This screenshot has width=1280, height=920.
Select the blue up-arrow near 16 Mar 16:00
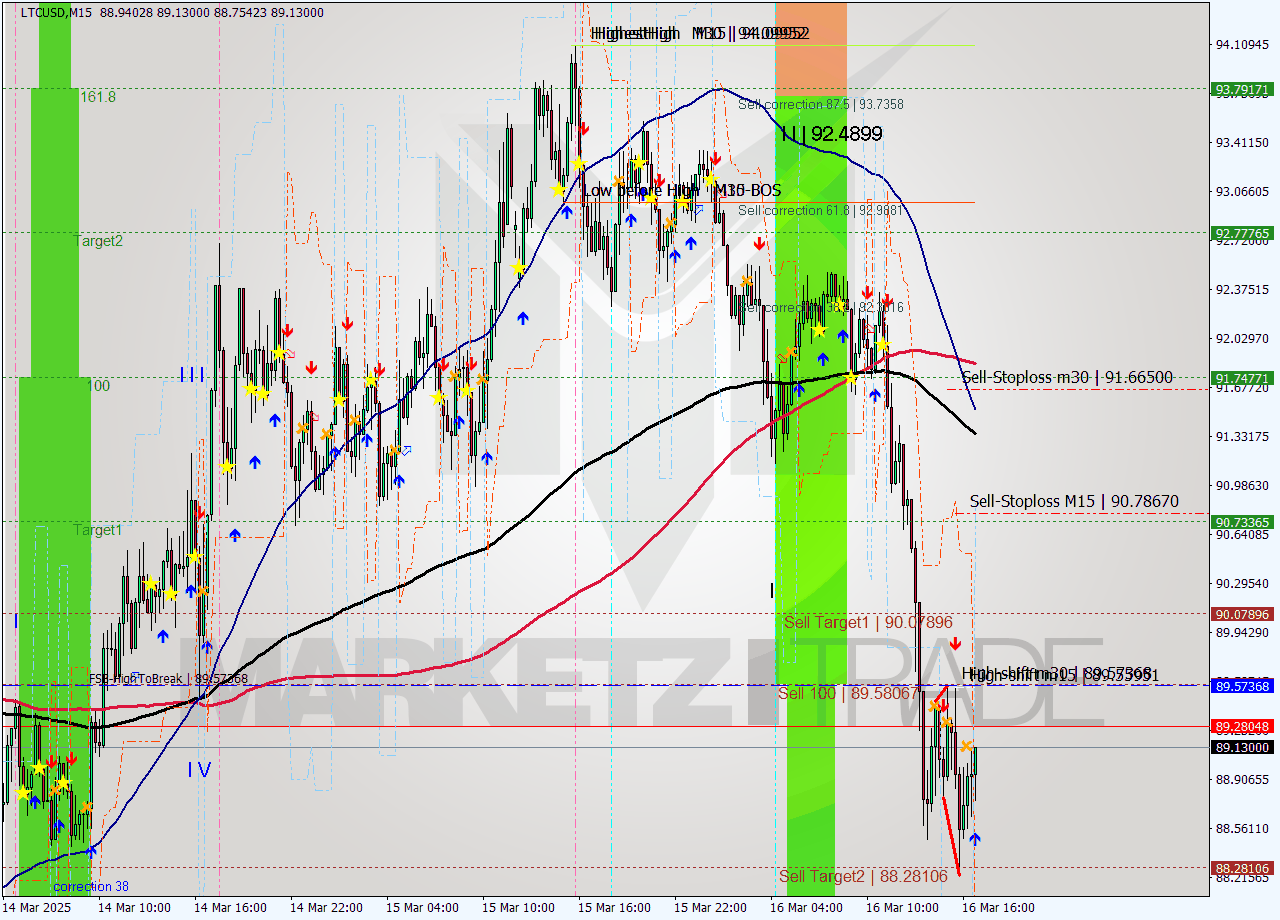coord(975,840)
